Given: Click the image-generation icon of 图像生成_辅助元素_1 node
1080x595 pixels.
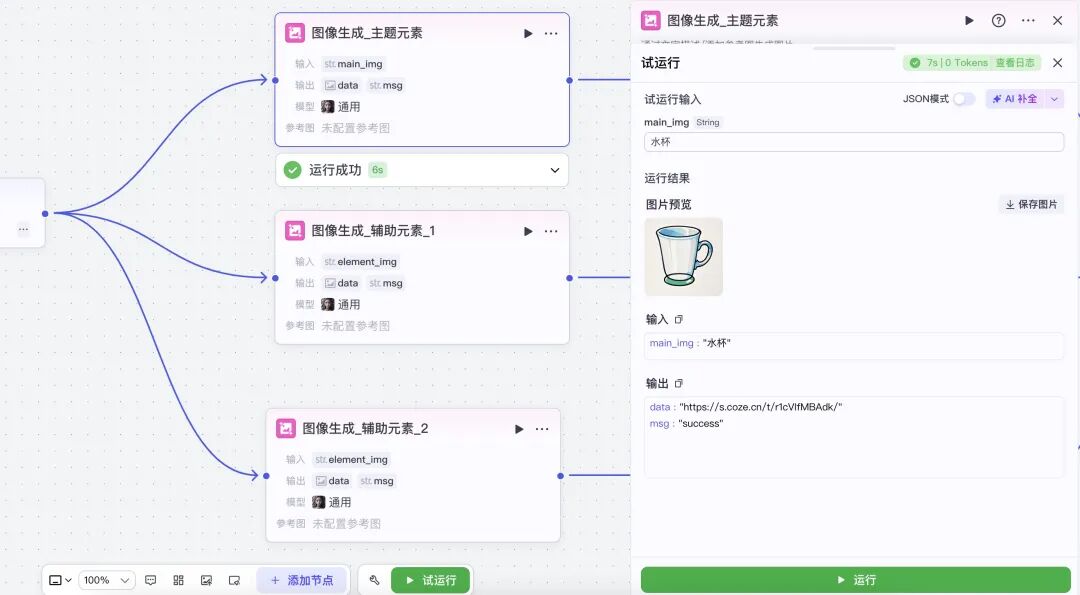Looking at the screenshot, I should (x=295, y=231).
